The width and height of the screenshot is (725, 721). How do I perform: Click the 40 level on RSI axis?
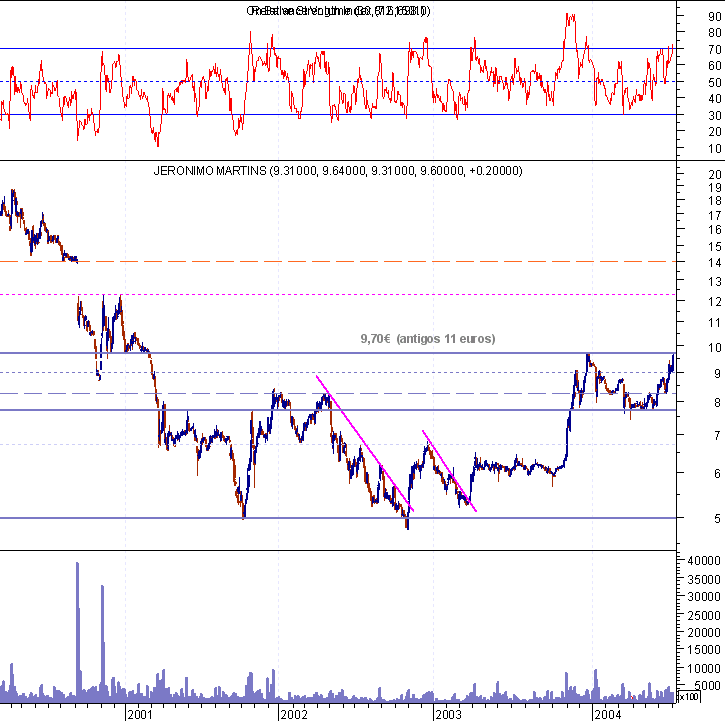click(x=715, y=98)
